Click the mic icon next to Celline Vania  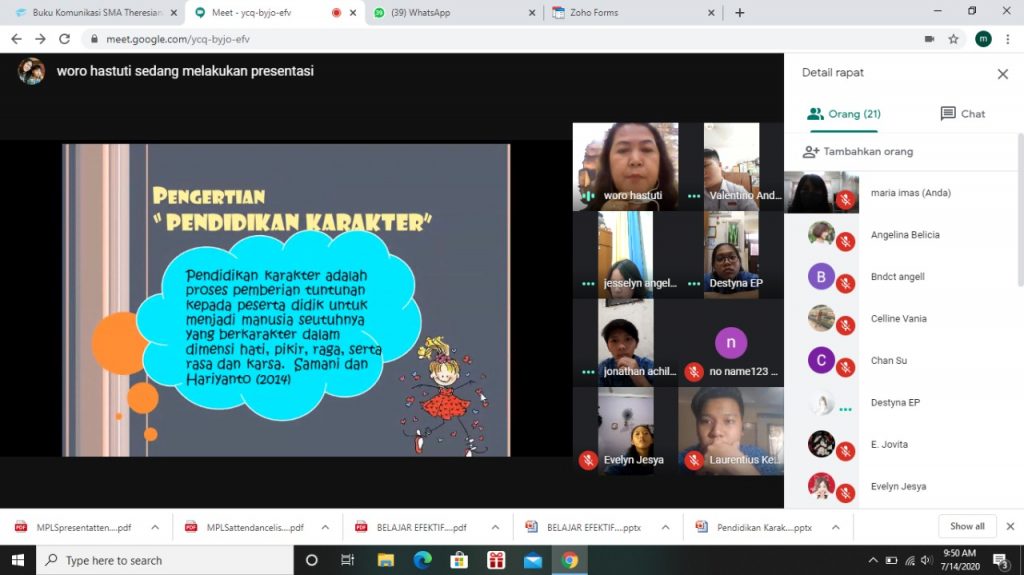point(845,325)
